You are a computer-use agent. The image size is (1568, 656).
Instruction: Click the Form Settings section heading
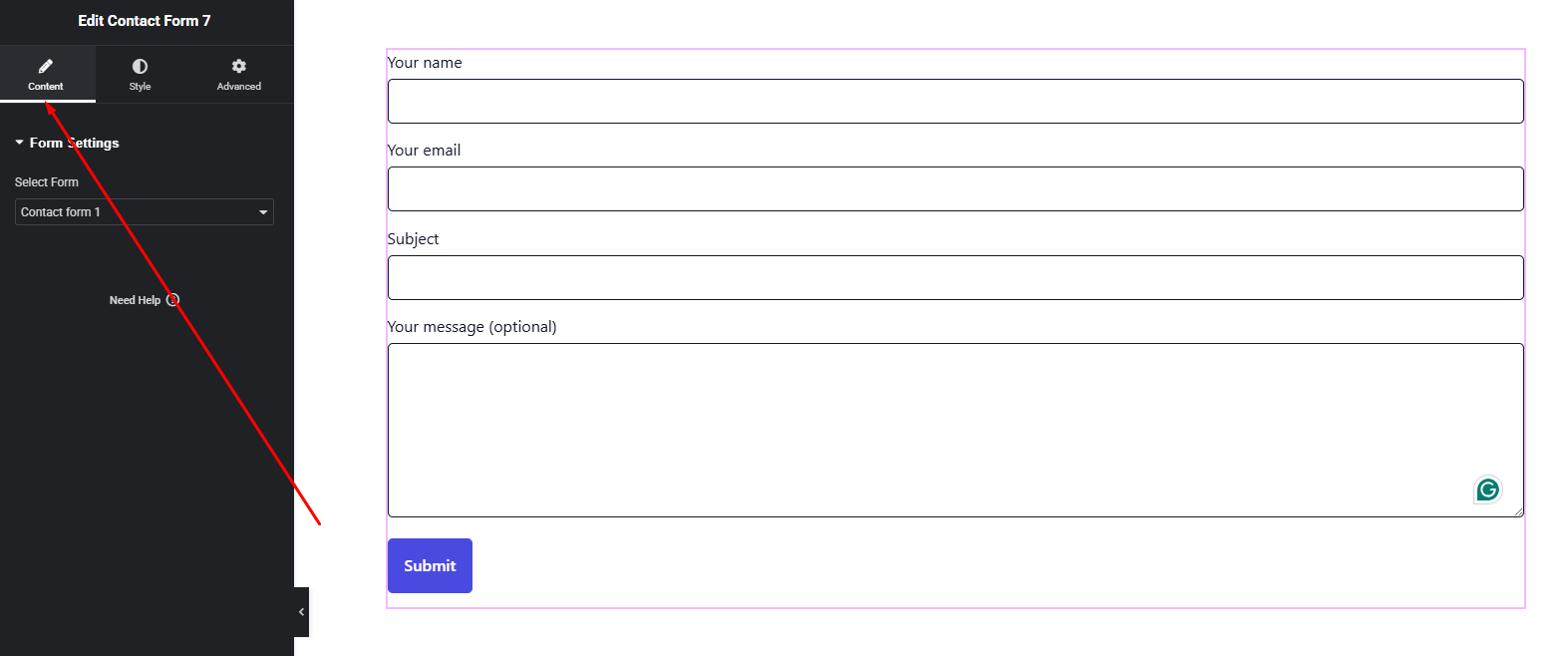(75, 143)
